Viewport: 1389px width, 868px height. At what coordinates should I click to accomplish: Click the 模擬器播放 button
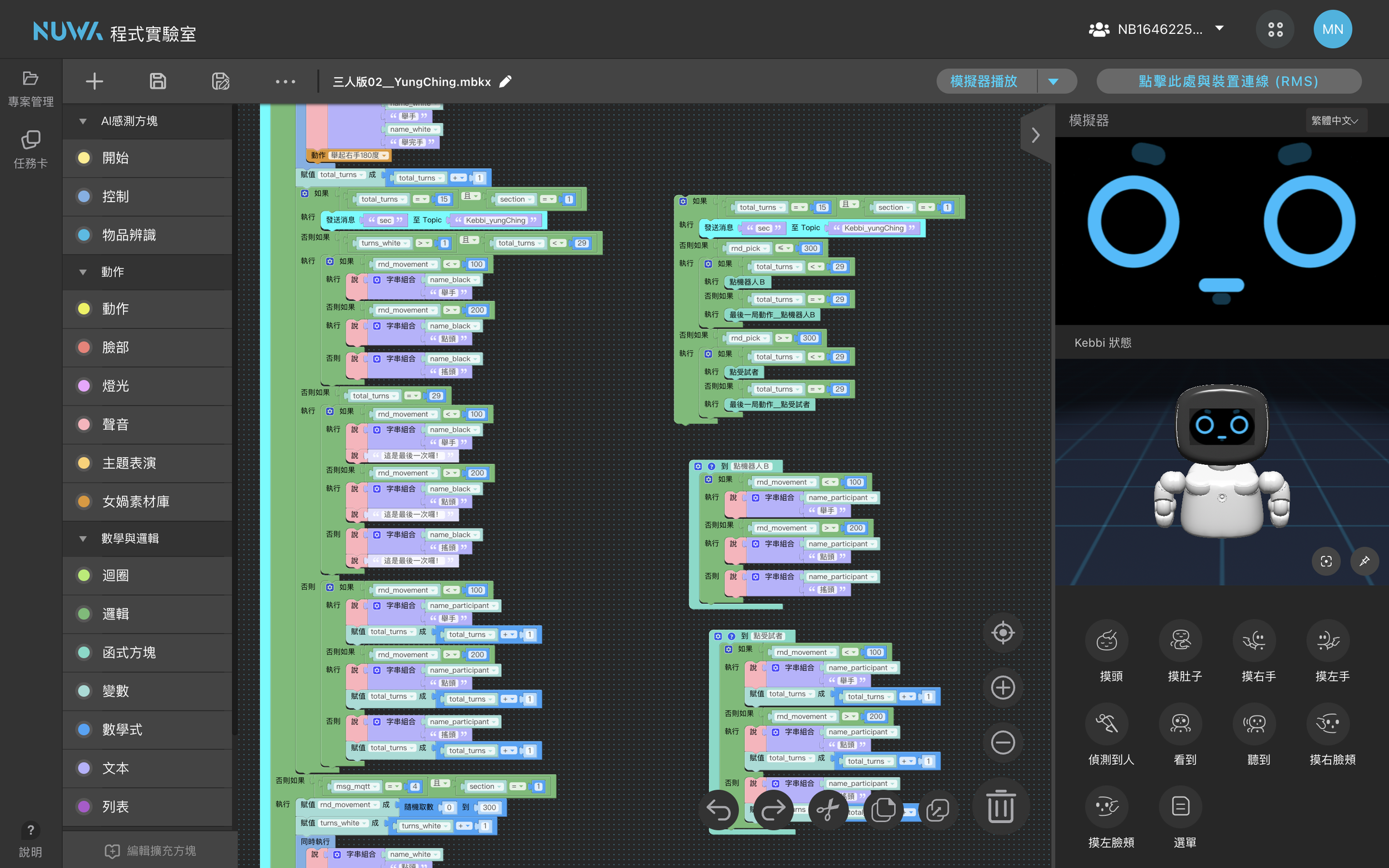coord(985,82)
